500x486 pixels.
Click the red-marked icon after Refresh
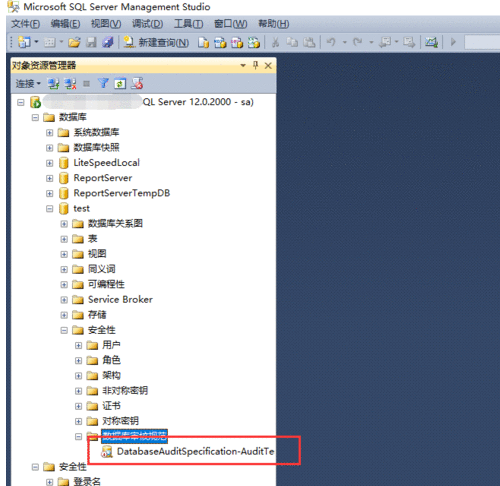(x=137, y=83)
